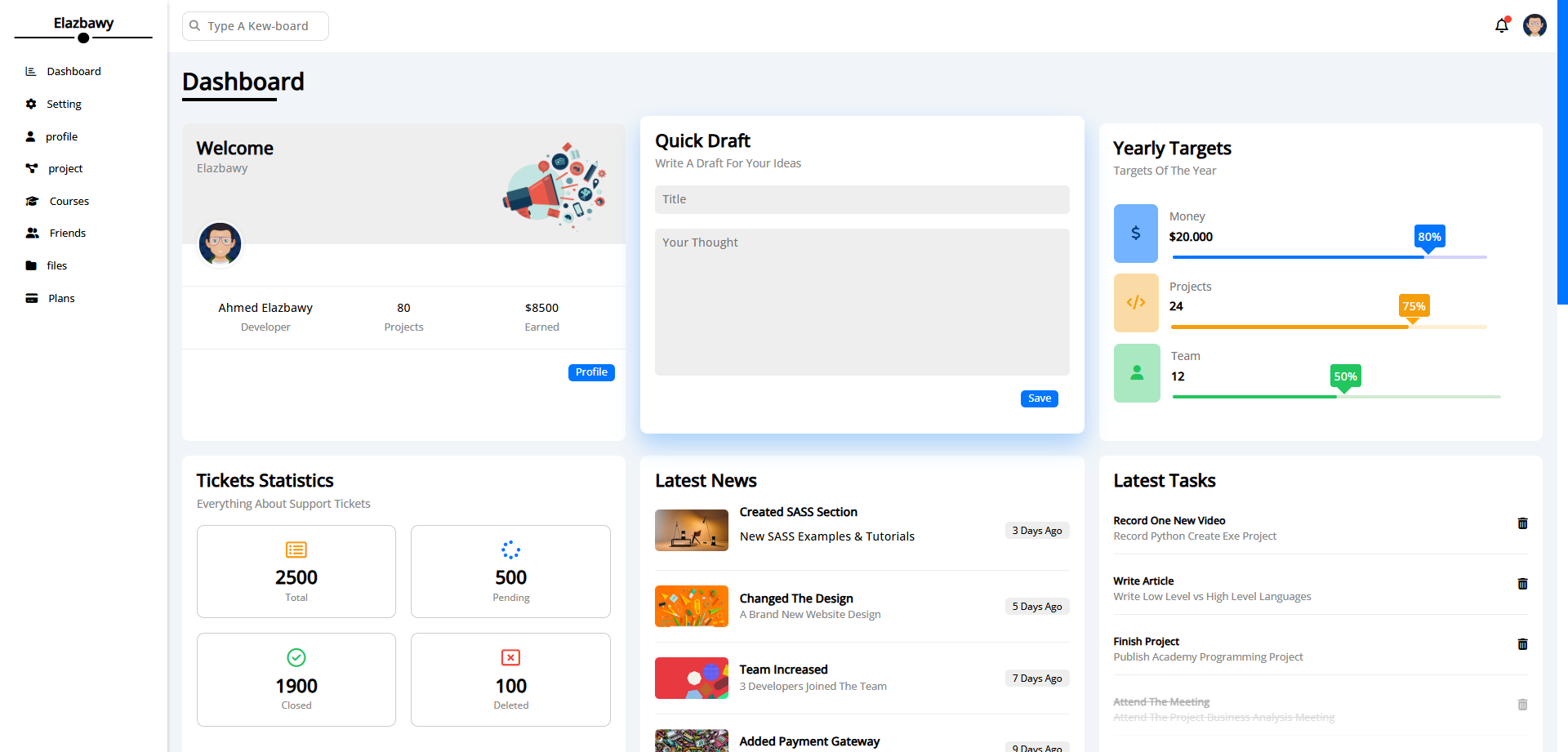This screenshot has height=752, width=1568.
Task: Click the Courses graduation cap icon
Action: point(32,201)
